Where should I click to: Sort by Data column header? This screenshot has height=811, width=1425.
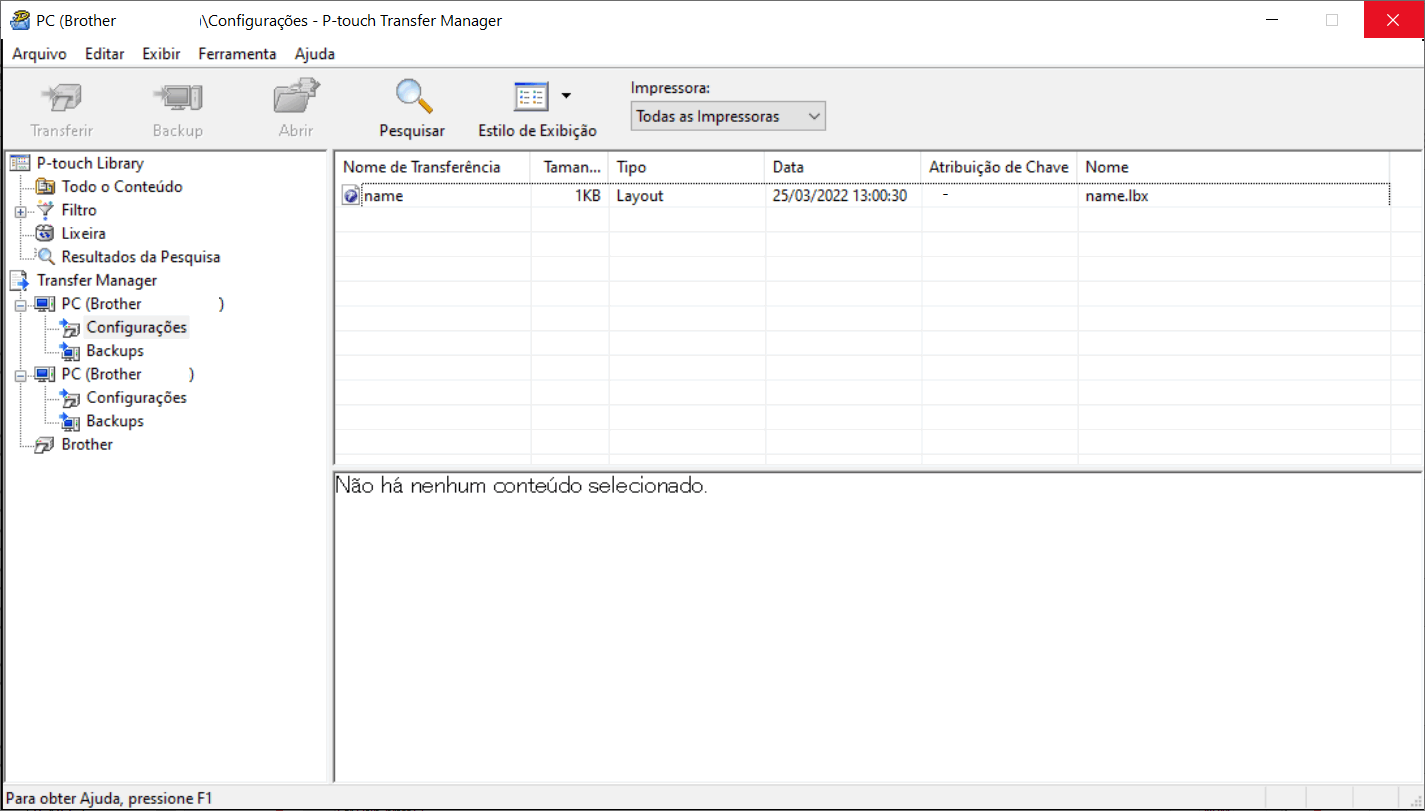click(x=843, y=167)
